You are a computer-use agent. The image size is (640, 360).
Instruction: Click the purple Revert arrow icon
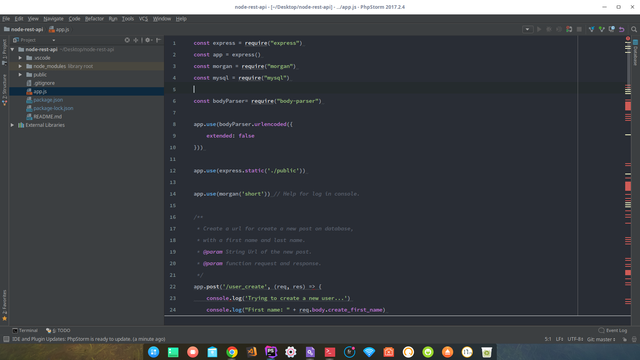click(x=622, y=29)
